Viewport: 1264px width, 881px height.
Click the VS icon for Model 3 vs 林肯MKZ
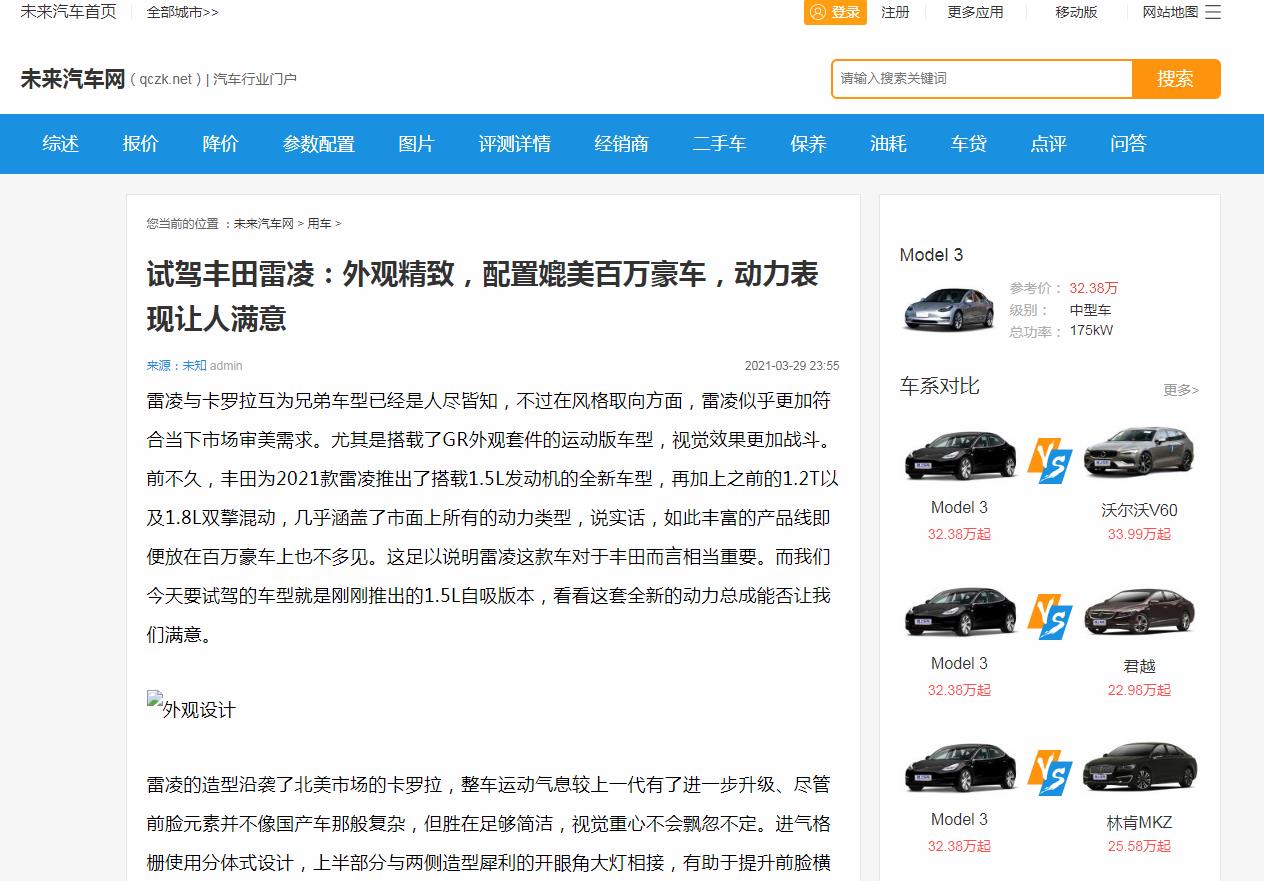(x=1050, y=772)
